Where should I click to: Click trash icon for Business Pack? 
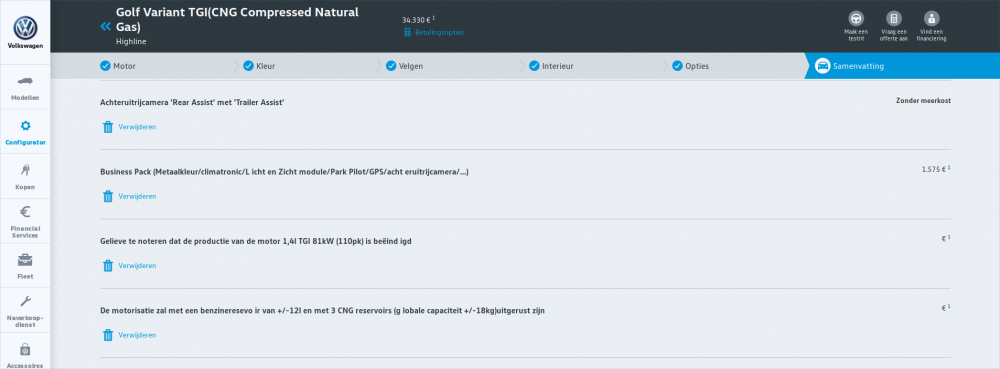click(x=108, y=196)
